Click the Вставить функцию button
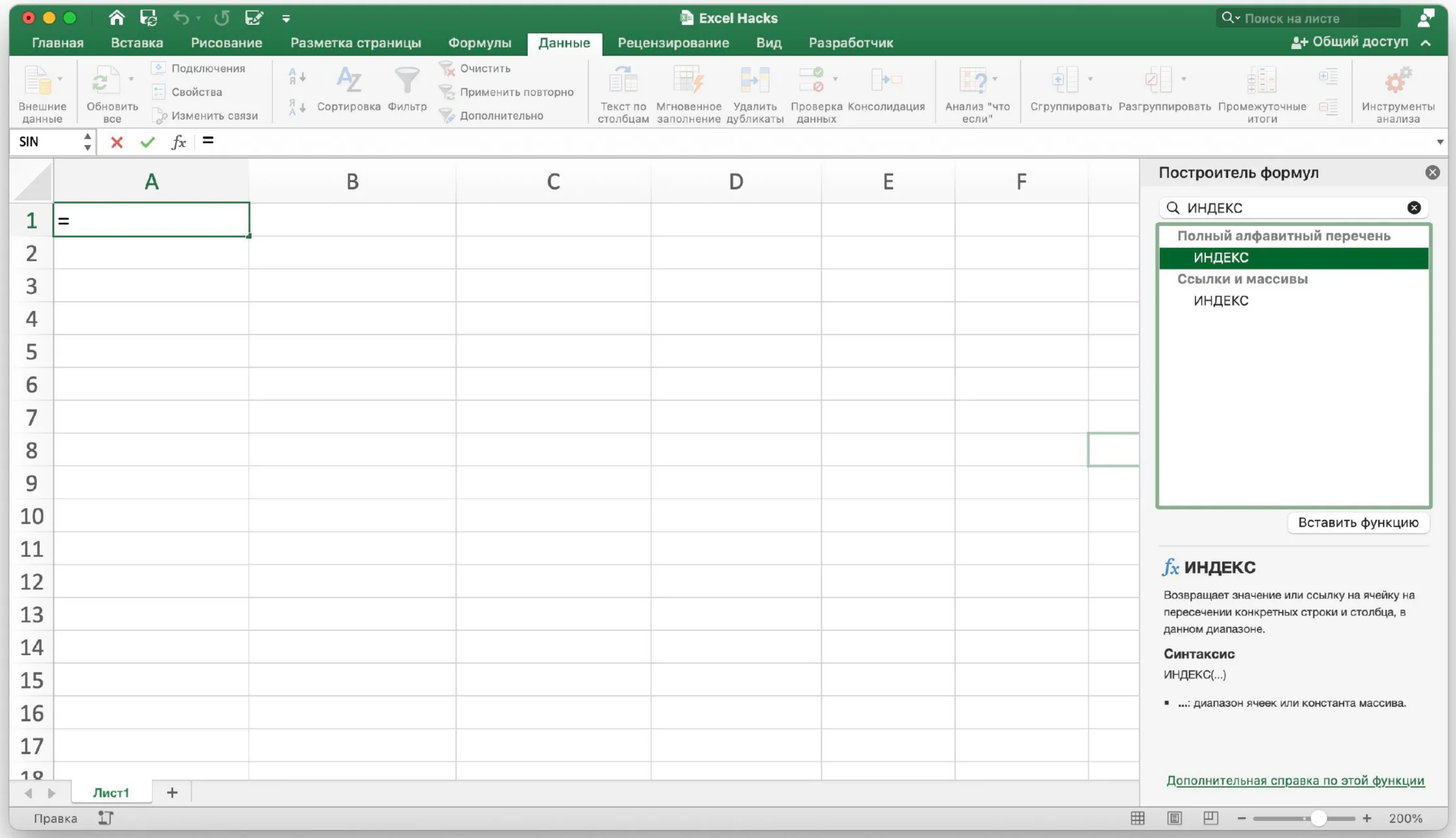Image resolution: width=1456 pixels, height=838 pixels. 1358,523
